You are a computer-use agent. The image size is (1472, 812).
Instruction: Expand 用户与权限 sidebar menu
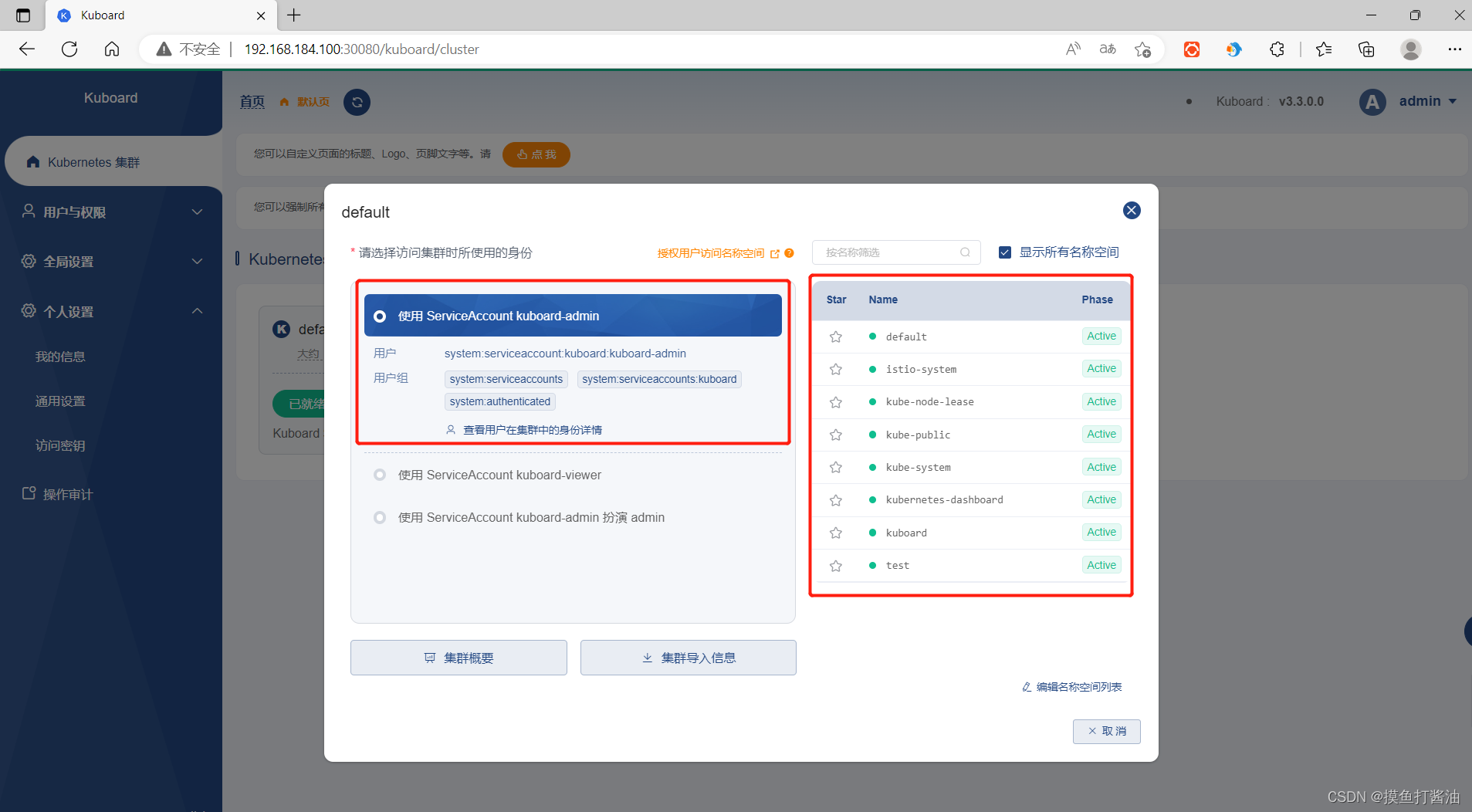[x=112, y=211]
